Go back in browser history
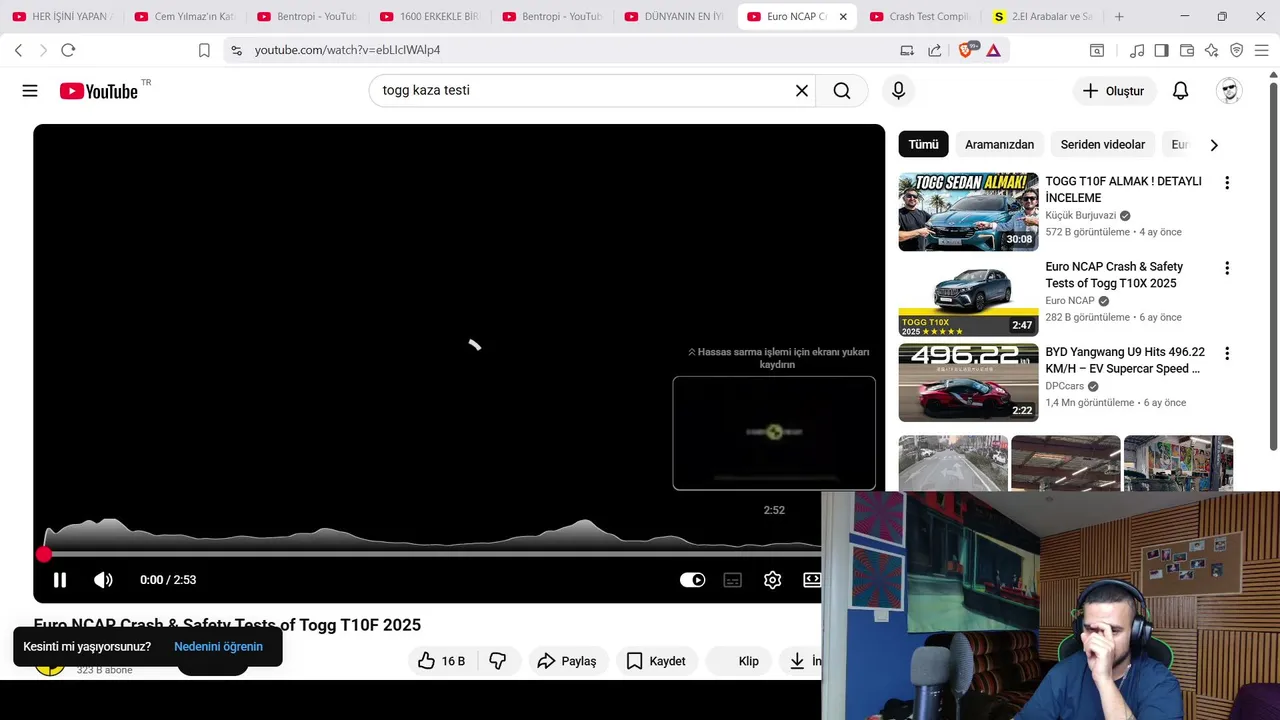 pyautogui.click(x=18, y=50)
